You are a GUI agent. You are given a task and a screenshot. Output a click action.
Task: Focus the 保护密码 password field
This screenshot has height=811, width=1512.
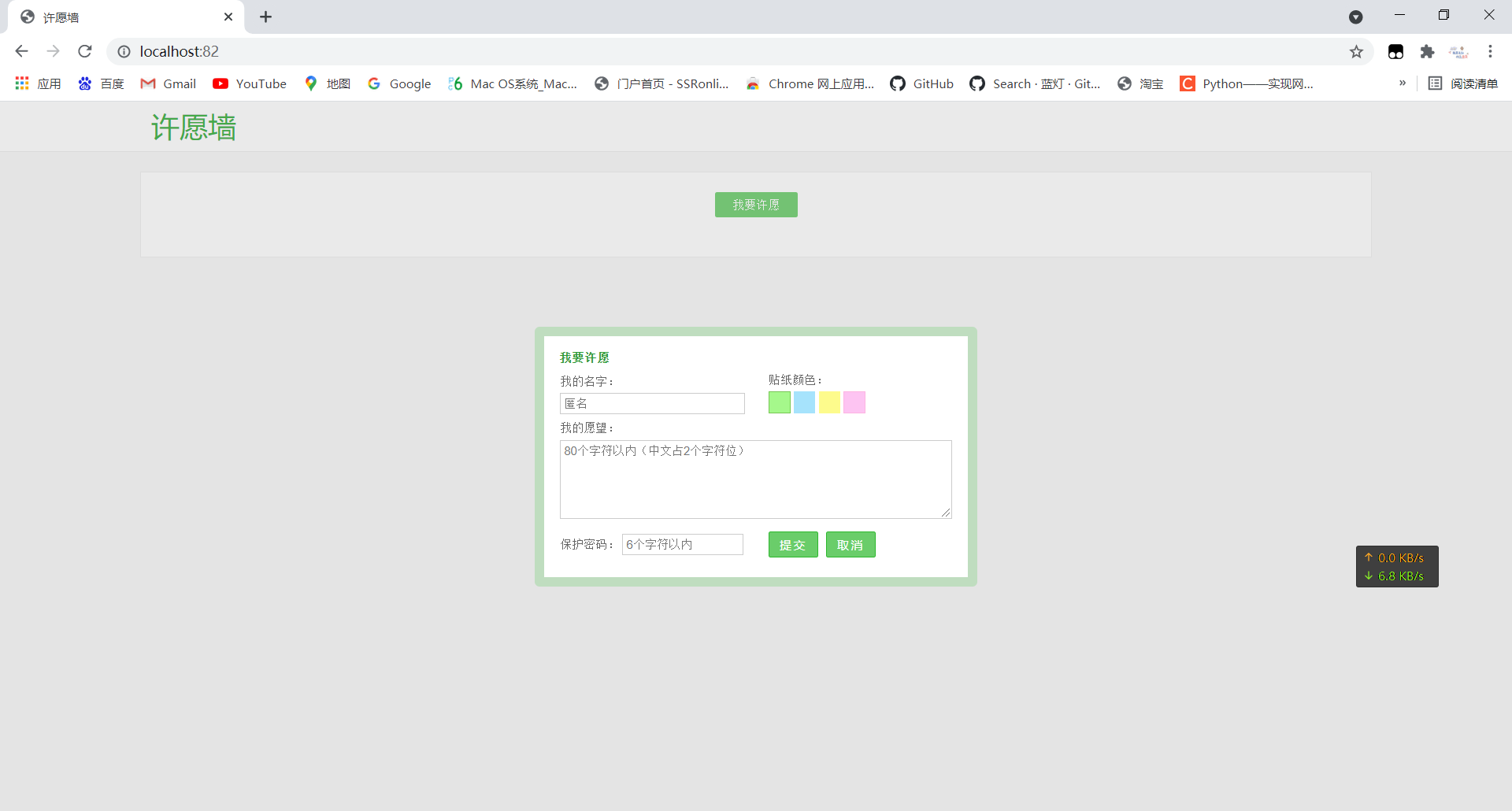[x=683, y=544]
